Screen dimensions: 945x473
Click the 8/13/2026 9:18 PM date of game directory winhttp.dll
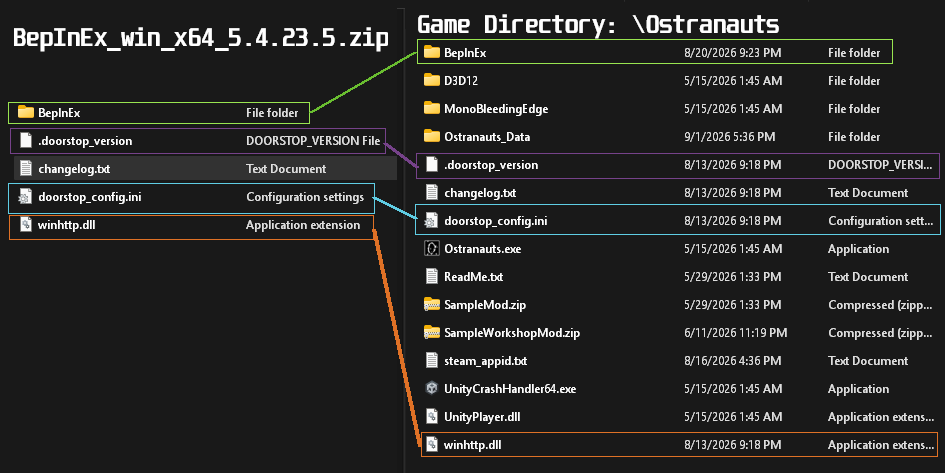click(x=732, y=445)
